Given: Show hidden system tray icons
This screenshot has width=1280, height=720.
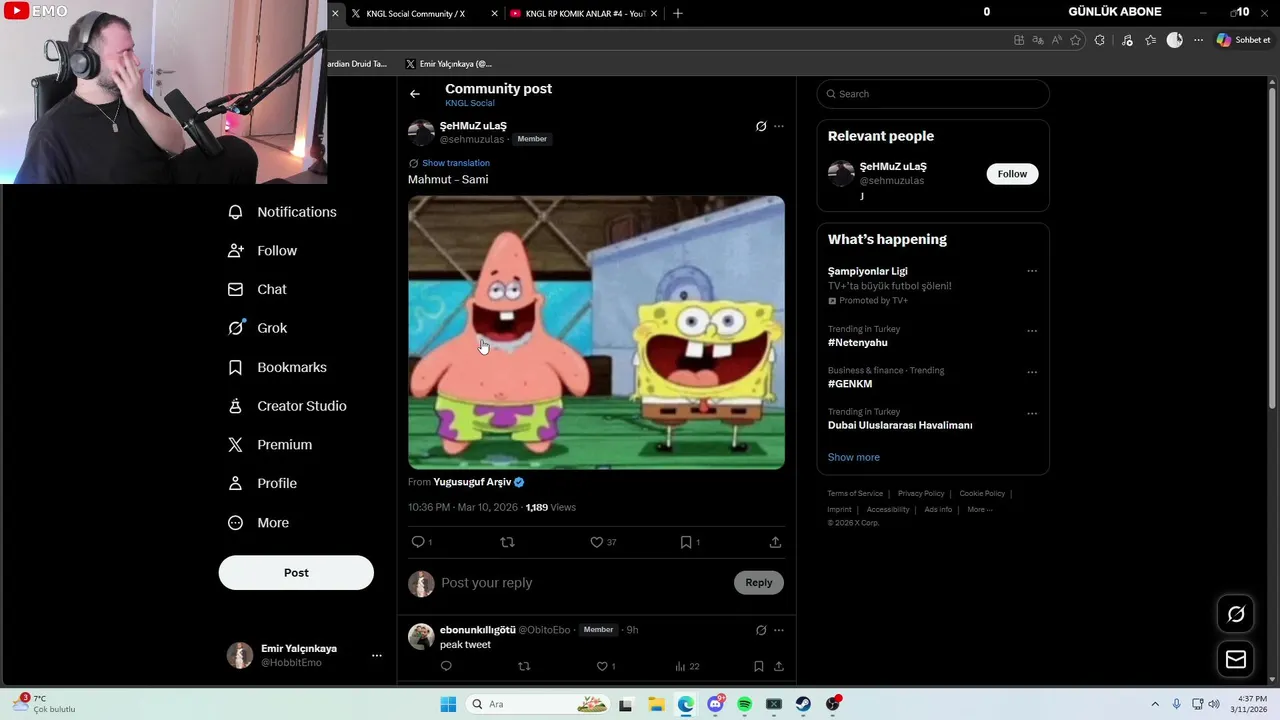Looking at the screenshot, I should click(x=1155, y=704).
